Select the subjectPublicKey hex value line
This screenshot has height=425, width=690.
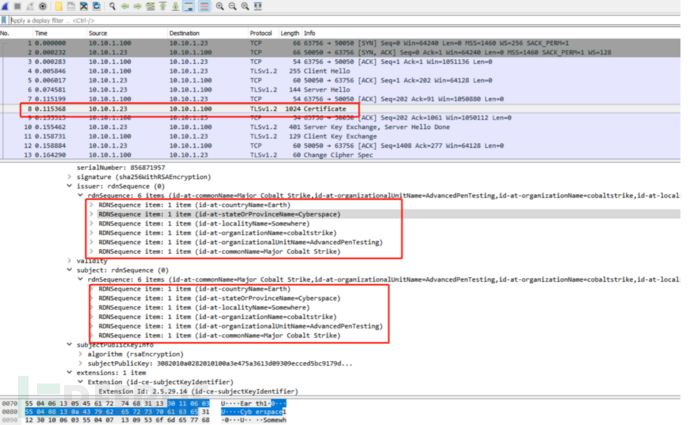pyautogui.click(x=200, y=361)
